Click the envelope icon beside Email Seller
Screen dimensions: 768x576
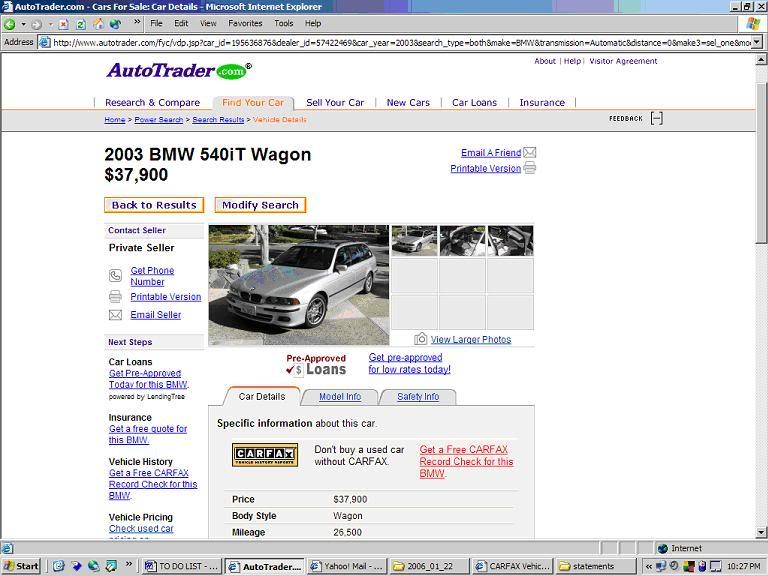pos(115,315)
